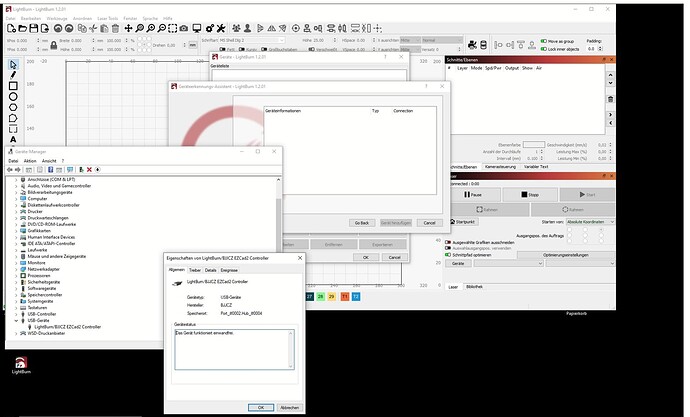Click the dashed Frame Selection zoom icon
Screen dimensions: 690x417
[172, 29]
